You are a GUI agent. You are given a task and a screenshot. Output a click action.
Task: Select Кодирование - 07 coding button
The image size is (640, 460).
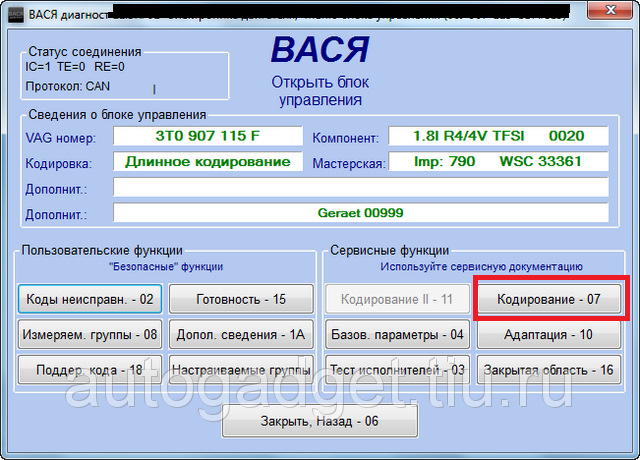(549, 299)
